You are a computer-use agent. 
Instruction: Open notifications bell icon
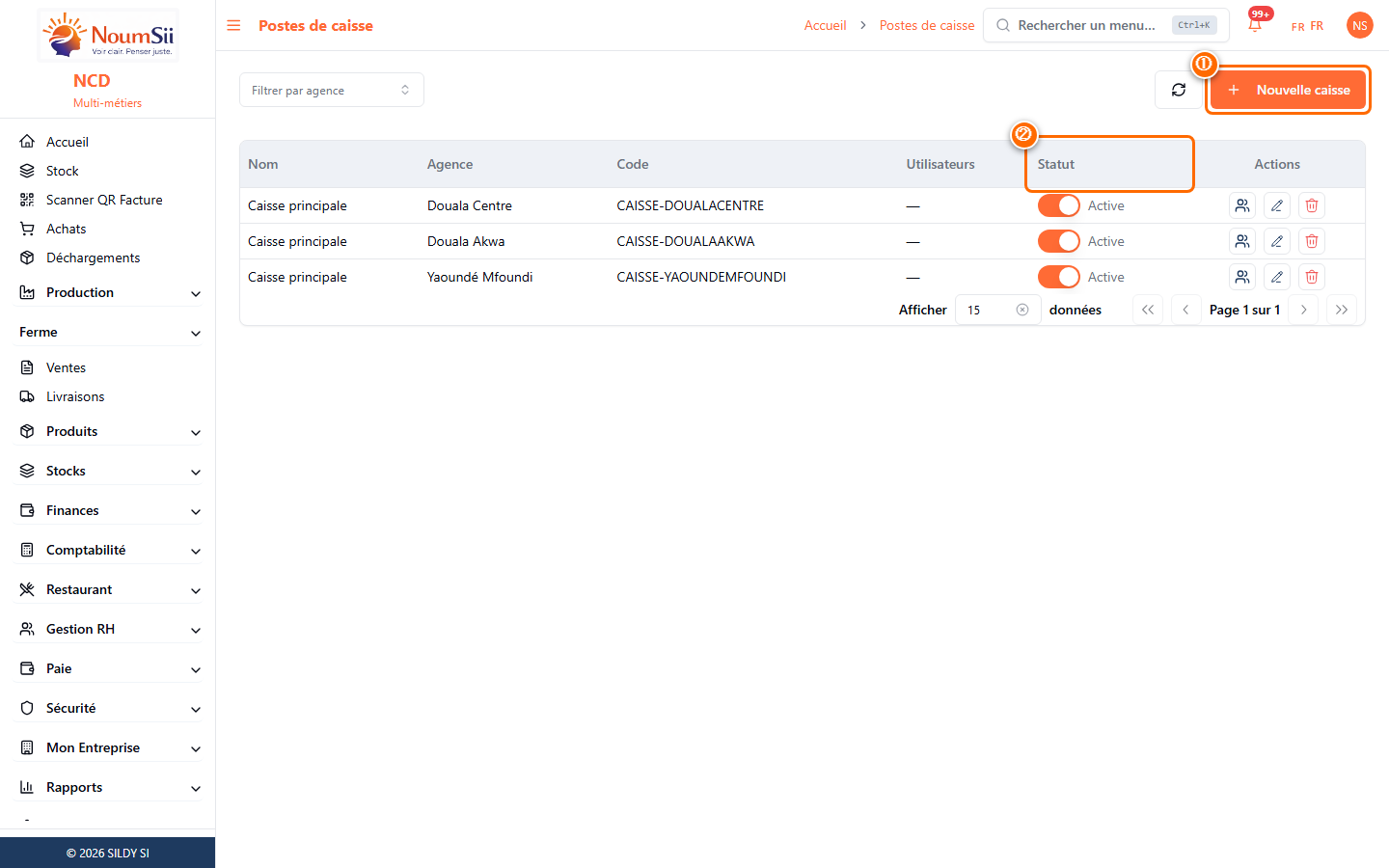[1255, 25]
